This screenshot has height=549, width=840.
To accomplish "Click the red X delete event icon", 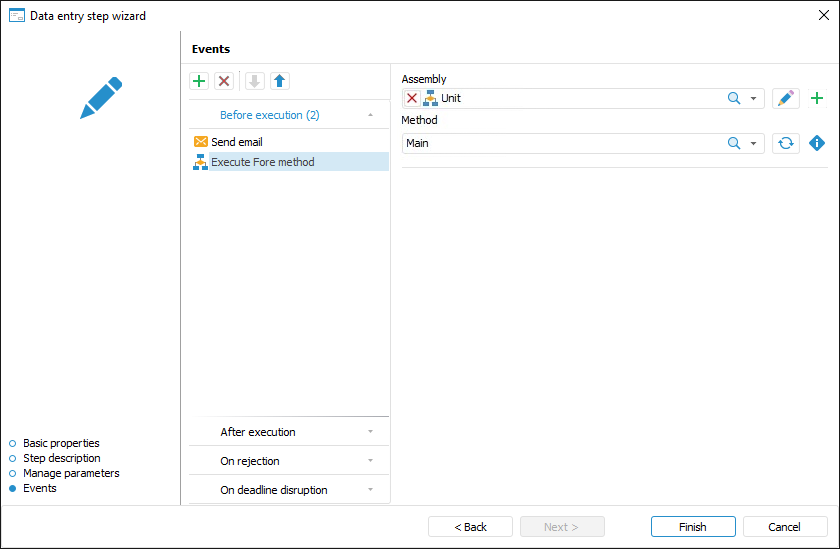I will point(224,81).
